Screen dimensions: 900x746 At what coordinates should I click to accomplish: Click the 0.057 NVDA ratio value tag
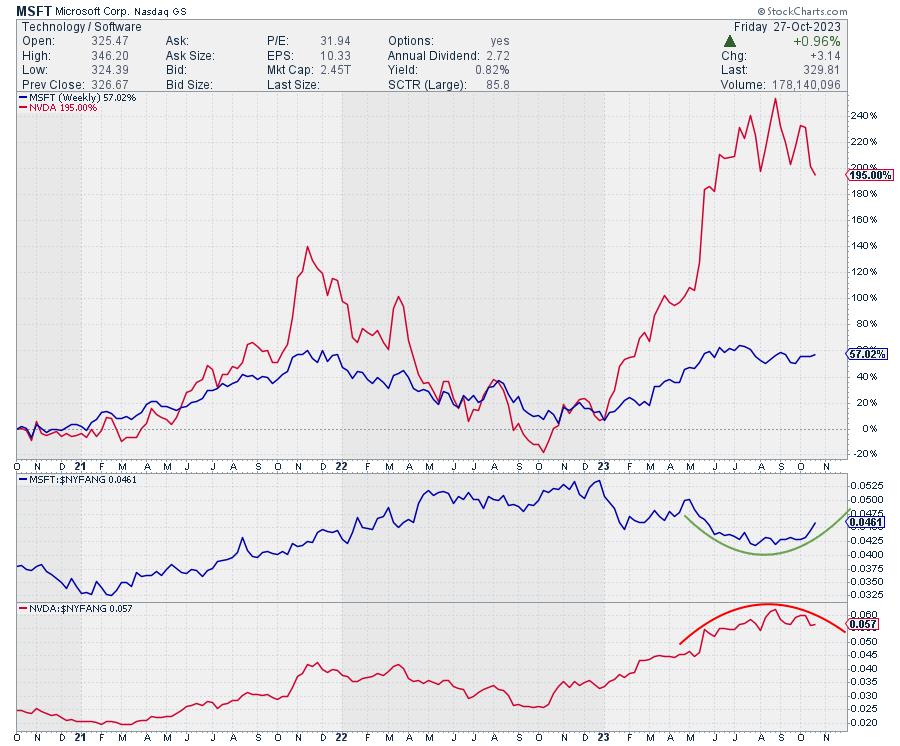pos(863,624)
